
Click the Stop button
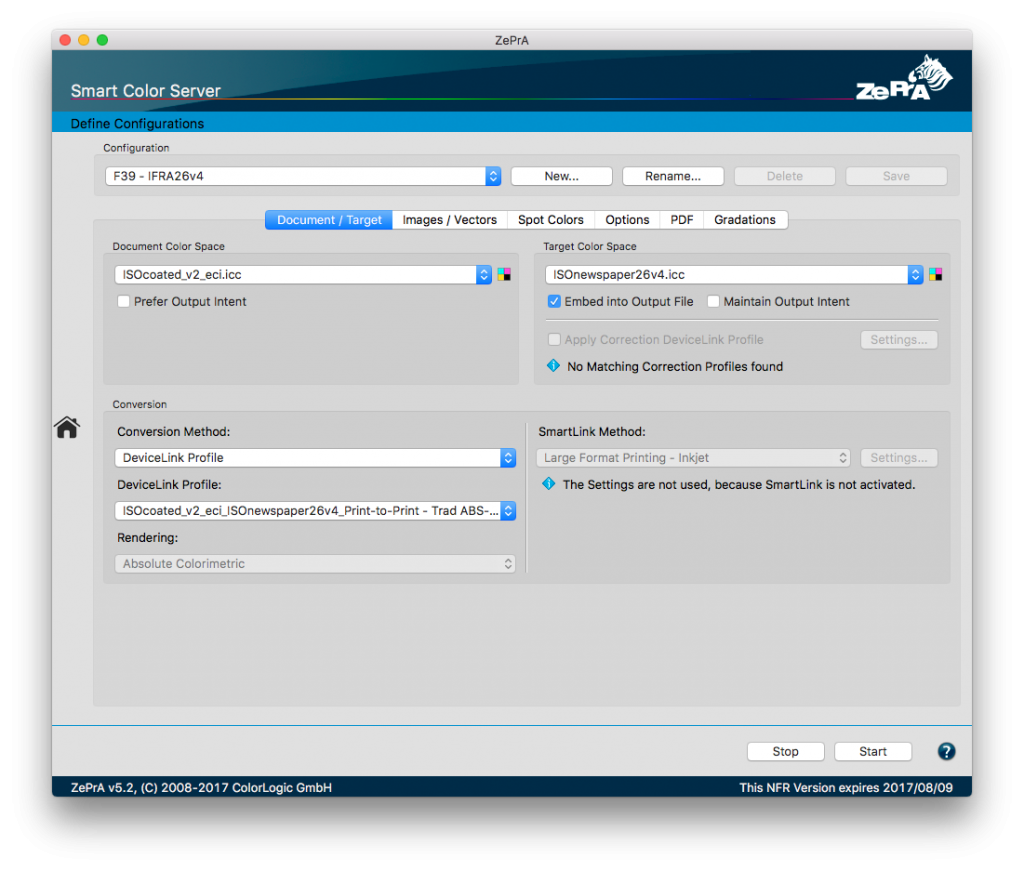click(x=786, y=752)
